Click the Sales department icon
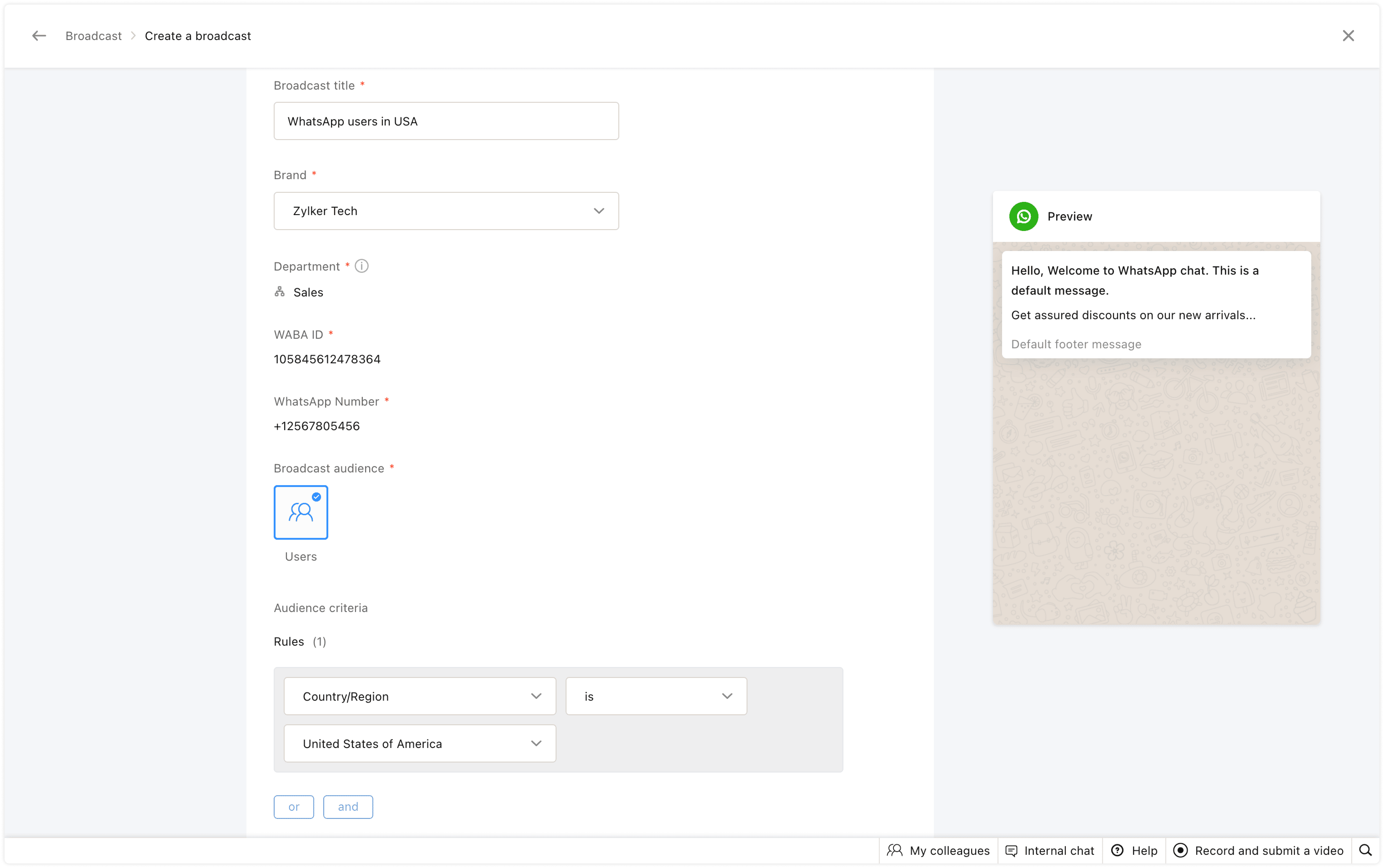This screenshot has height=868, width=1384. (x=280, y=292)
